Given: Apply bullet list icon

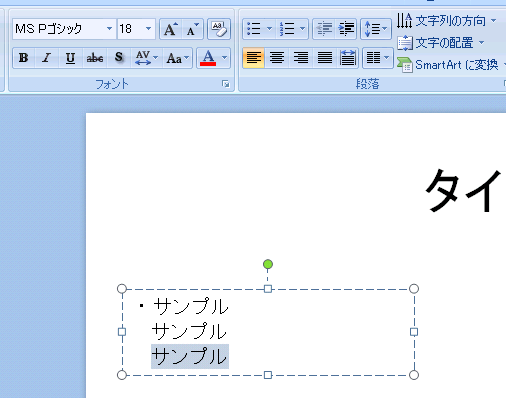Looking at the screenshot, I should (254, 29).
